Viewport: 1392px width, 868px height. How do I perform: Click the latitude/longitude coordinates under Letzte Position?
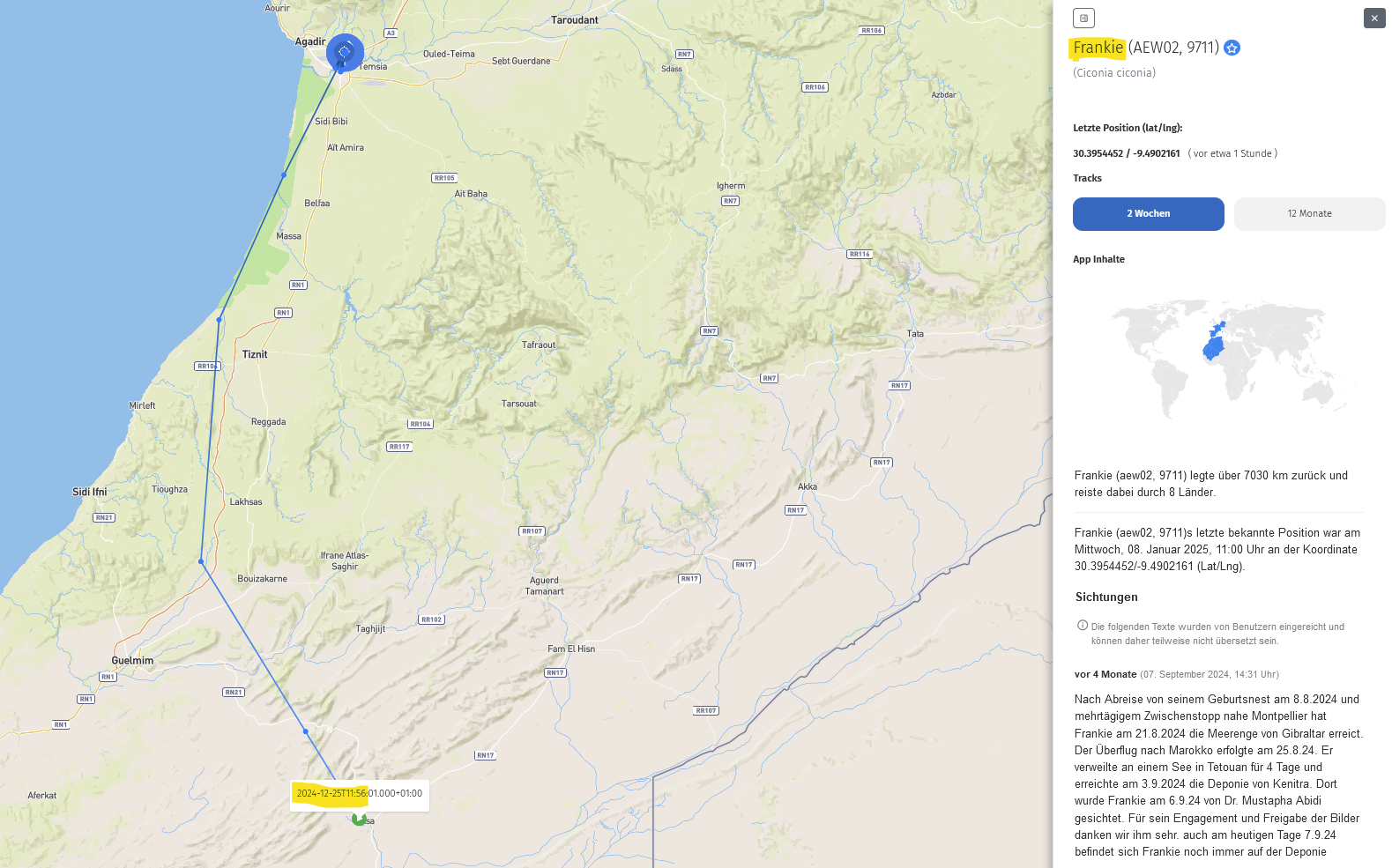tap(1126, 153)
